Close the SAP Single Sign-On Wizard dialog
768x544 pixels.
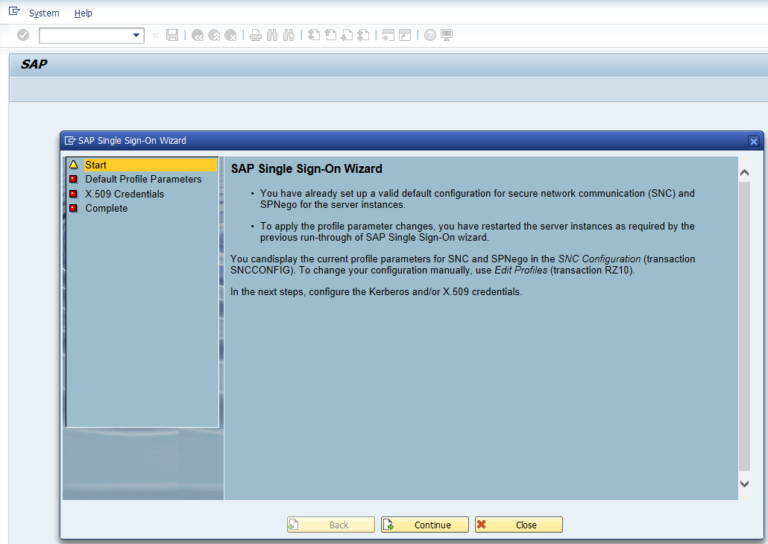point(753,142)
